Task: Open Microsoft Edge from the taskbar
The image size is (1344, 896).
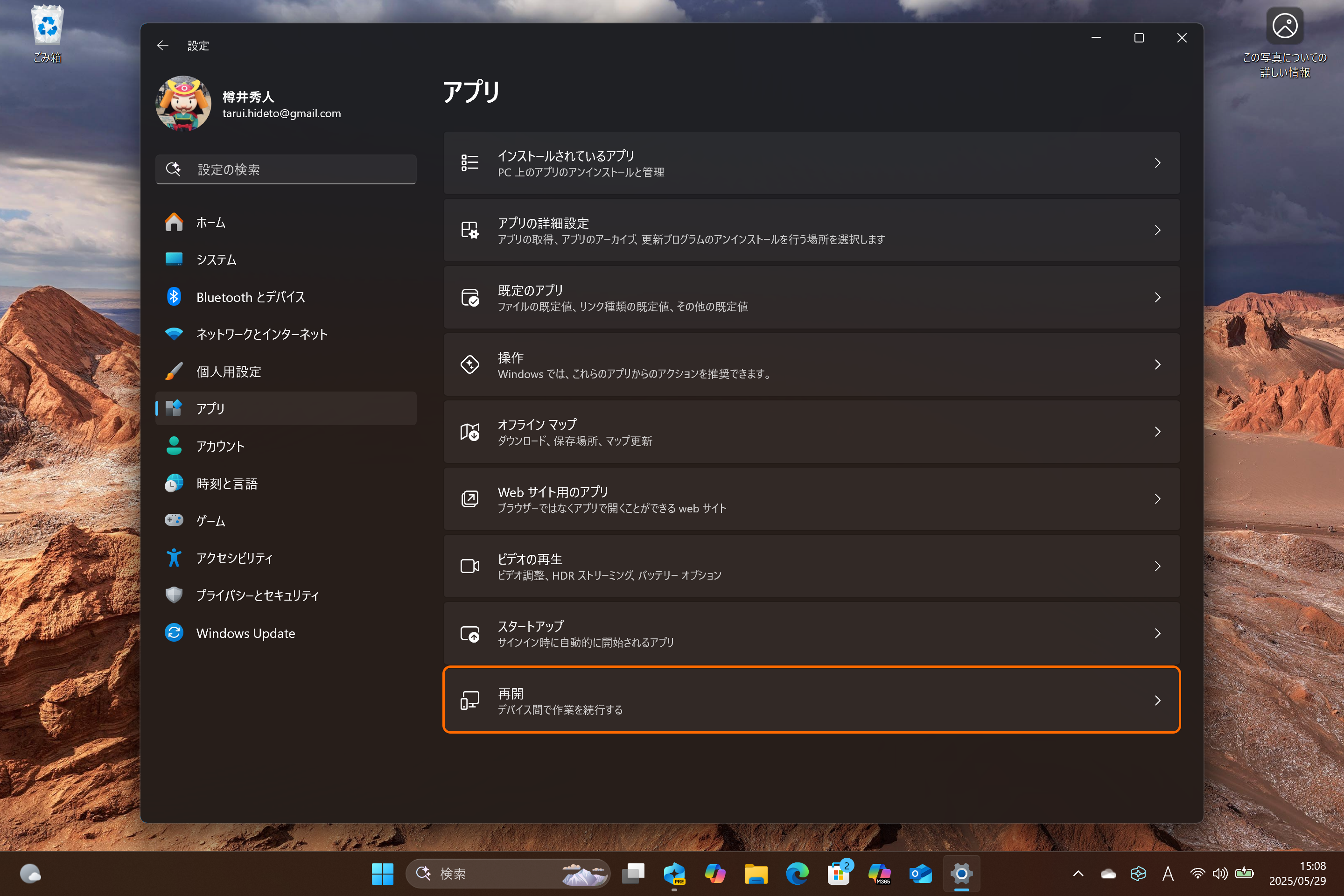Action: point(798,873)
